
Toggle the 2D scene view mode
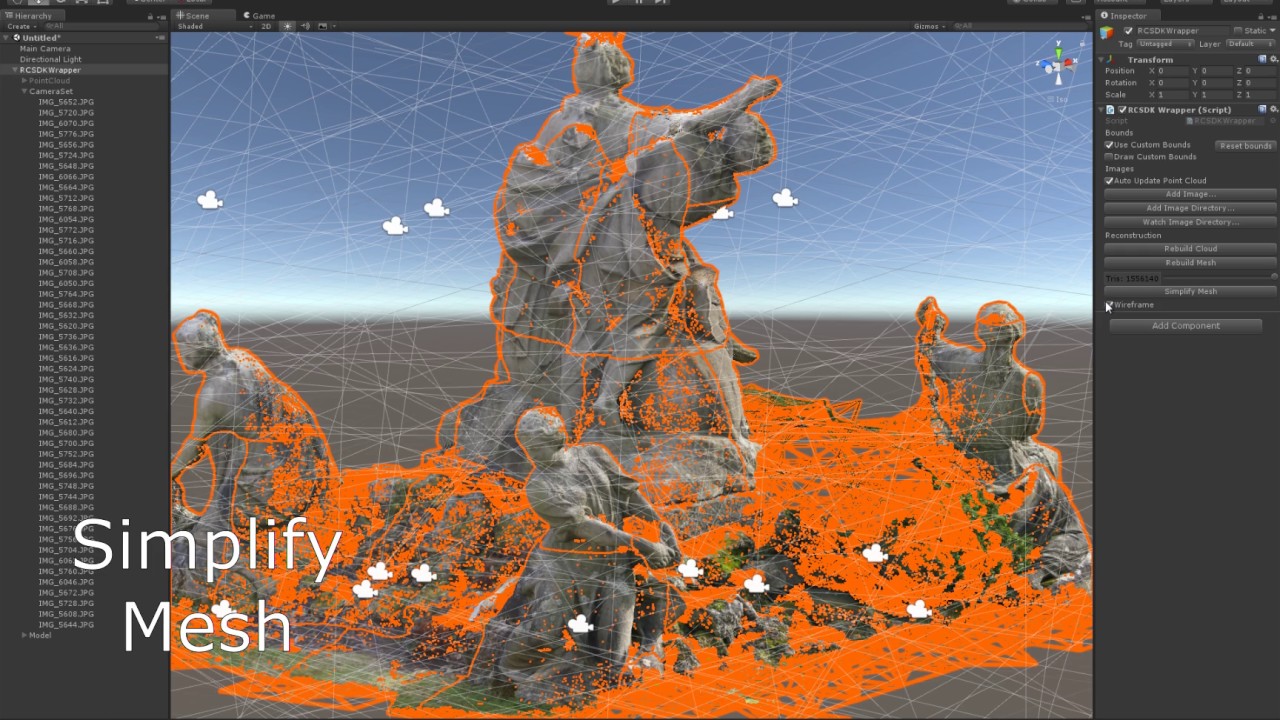click(x=266, y=26)
